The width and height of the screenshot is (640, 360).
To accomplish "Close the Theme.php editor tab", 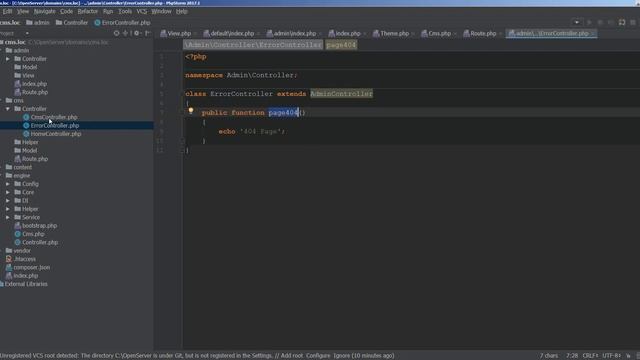I will point(413,33).
